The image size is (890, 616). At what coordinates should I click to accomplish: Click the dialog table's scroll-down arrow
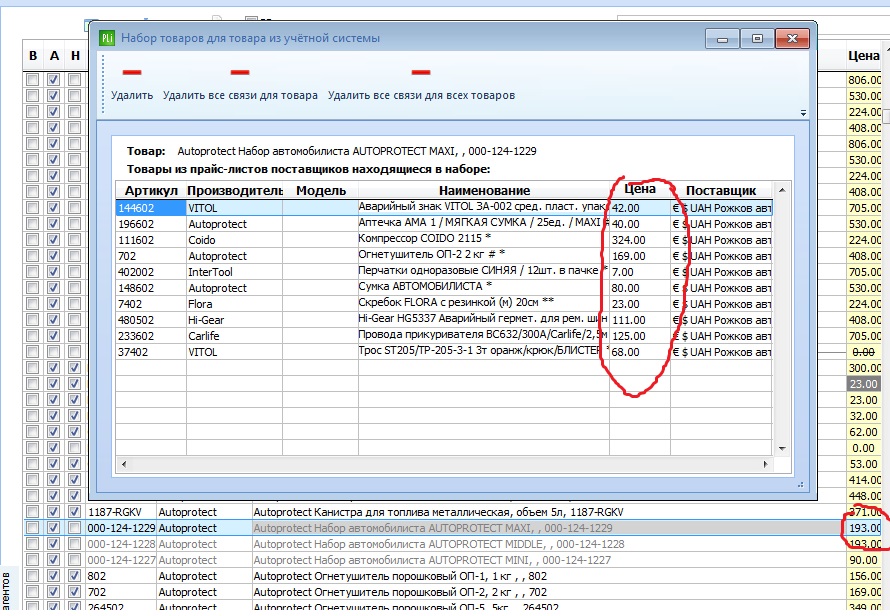(782, 449)
